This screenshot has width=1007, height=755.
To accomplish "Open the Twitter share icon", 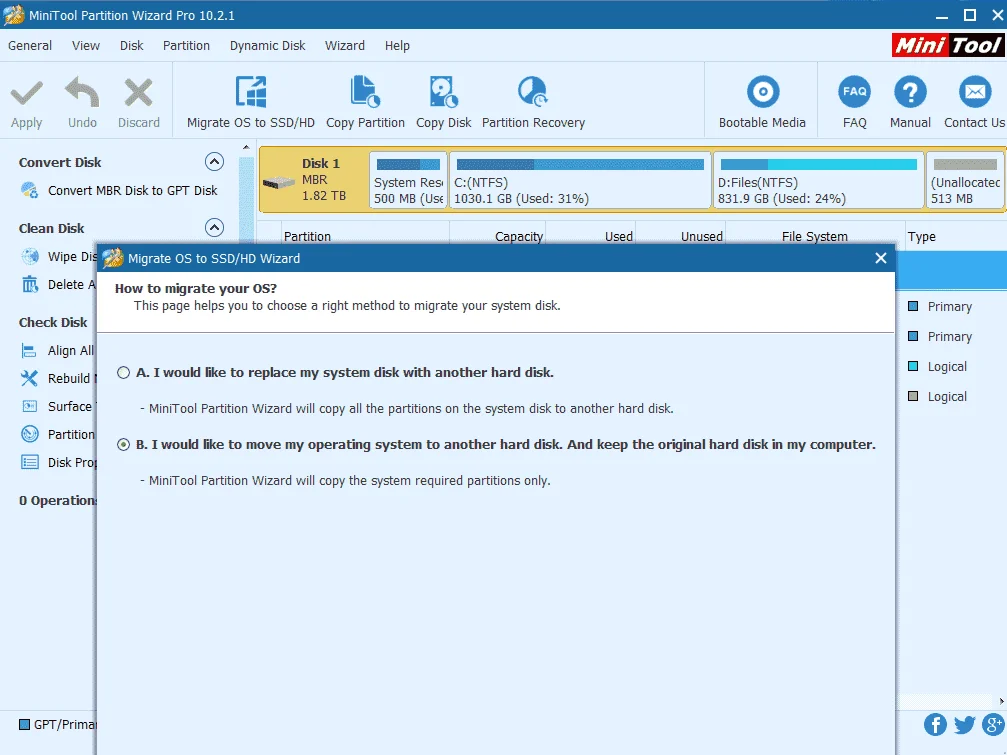I will tap(964, 725).
